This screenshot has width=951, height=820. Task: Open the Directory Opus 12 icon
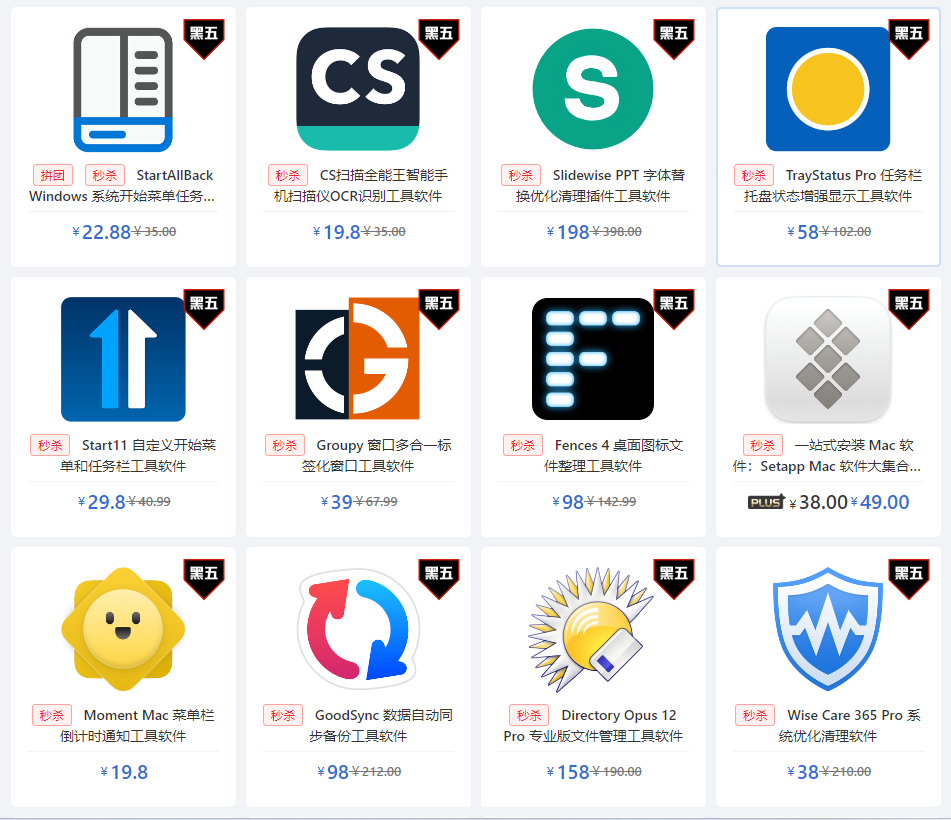(x=591, y=629)
